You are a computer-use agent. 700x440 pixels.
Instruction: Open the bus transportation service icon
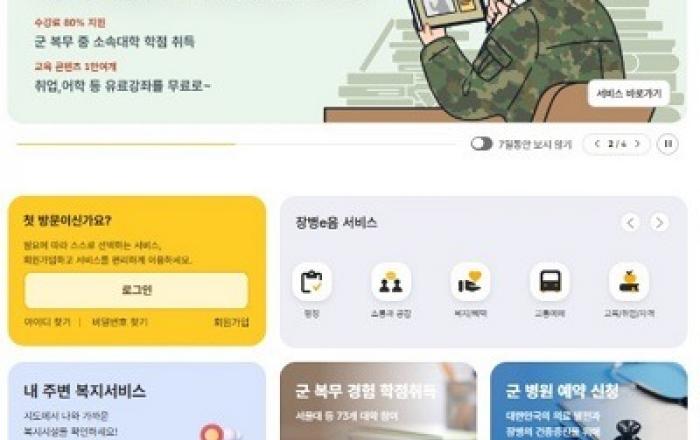tap(550, 282)
